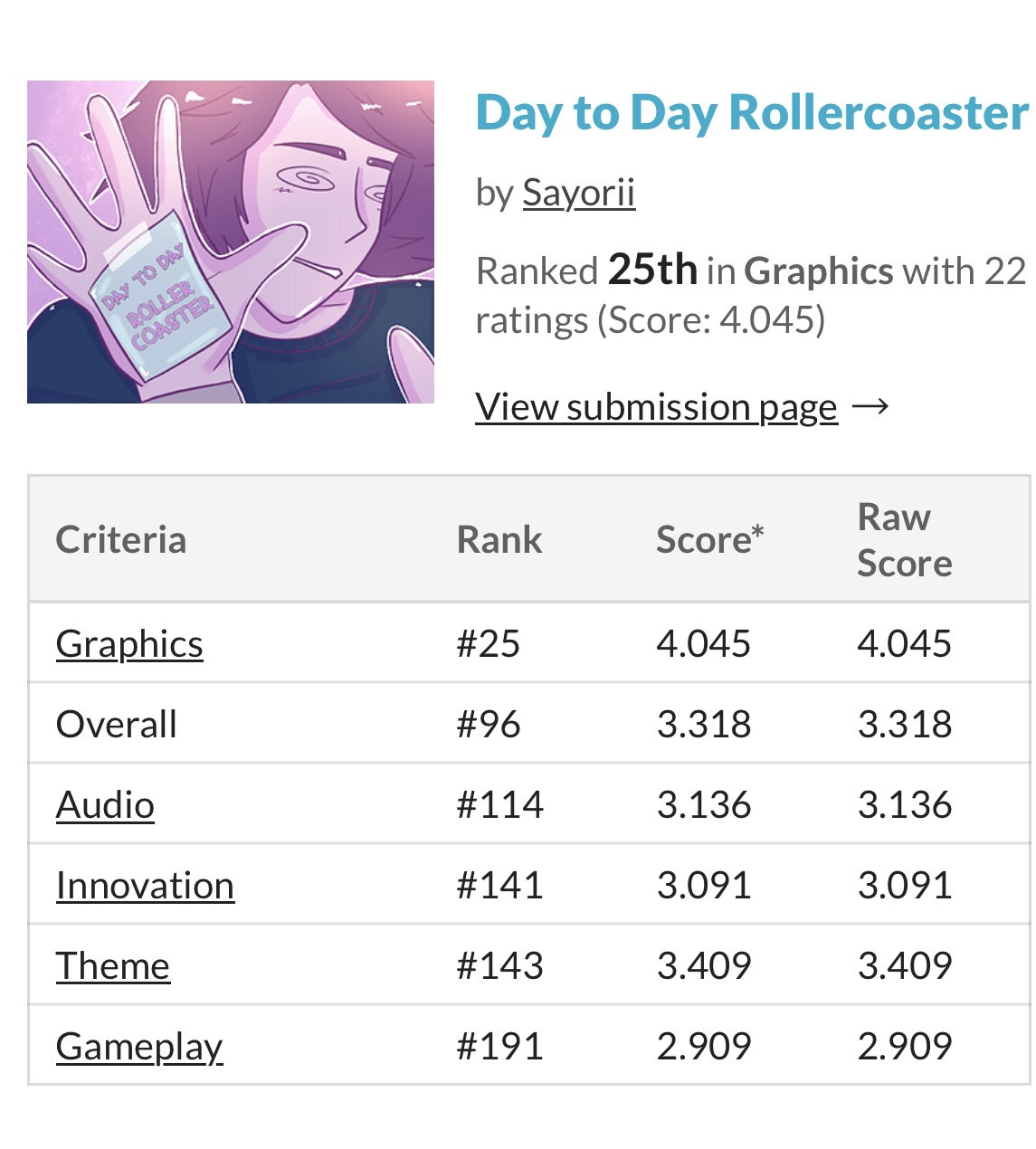Open the Theme criteria link
The width and height of the screenshot is (1036, 1149).
113,966
